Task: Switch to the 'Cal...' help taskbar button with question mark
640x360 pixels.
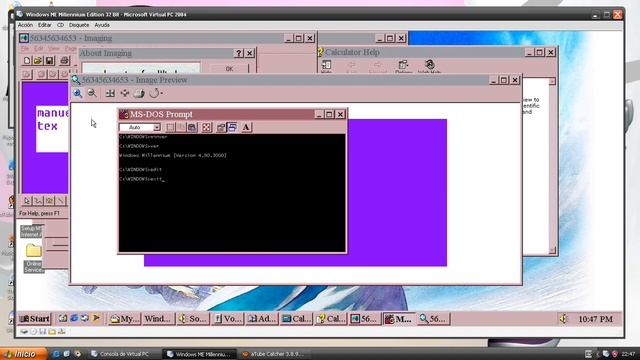Action: pyautogui.click(x=331, y=319)
